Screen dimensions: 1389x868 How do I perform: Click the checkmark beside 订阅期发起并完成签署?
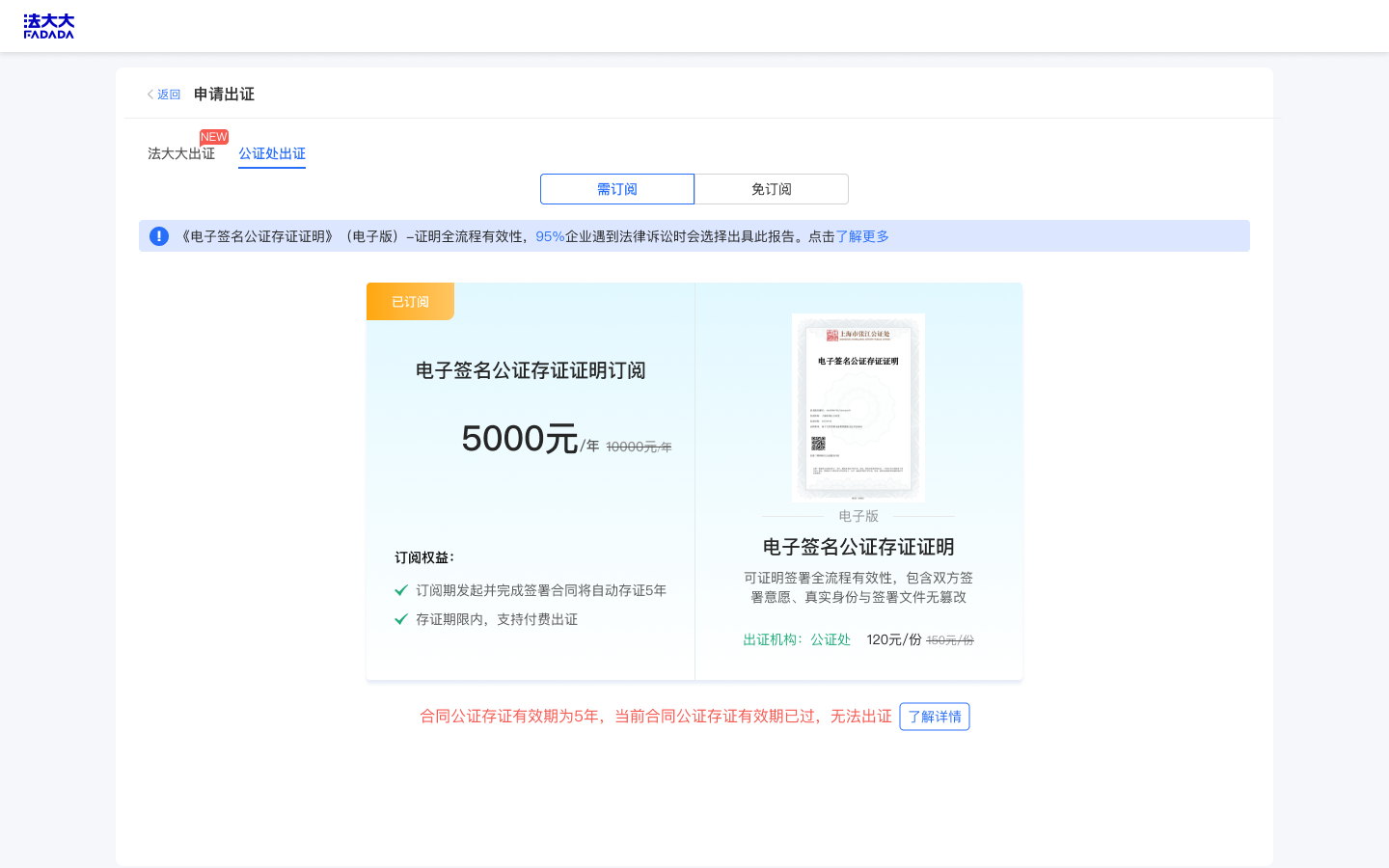point(401,590)
